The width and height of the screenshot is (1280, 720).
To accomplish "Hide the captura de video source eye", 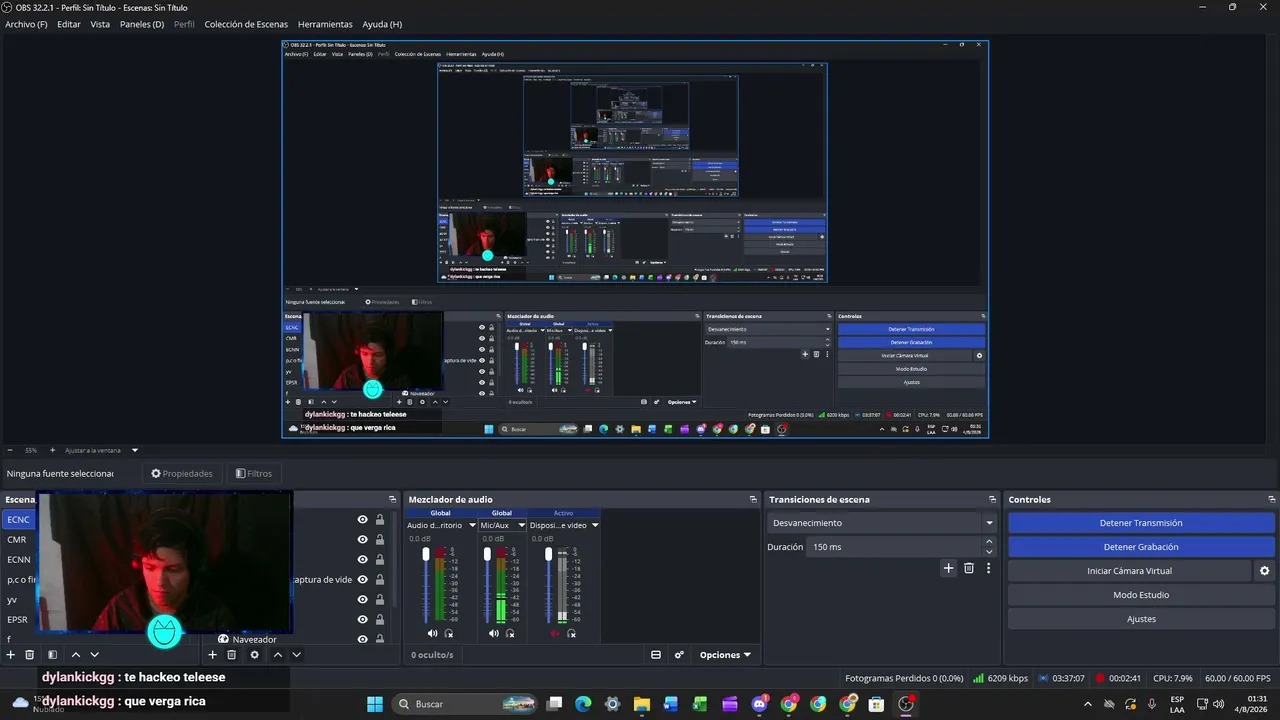I will coord(363,579).
